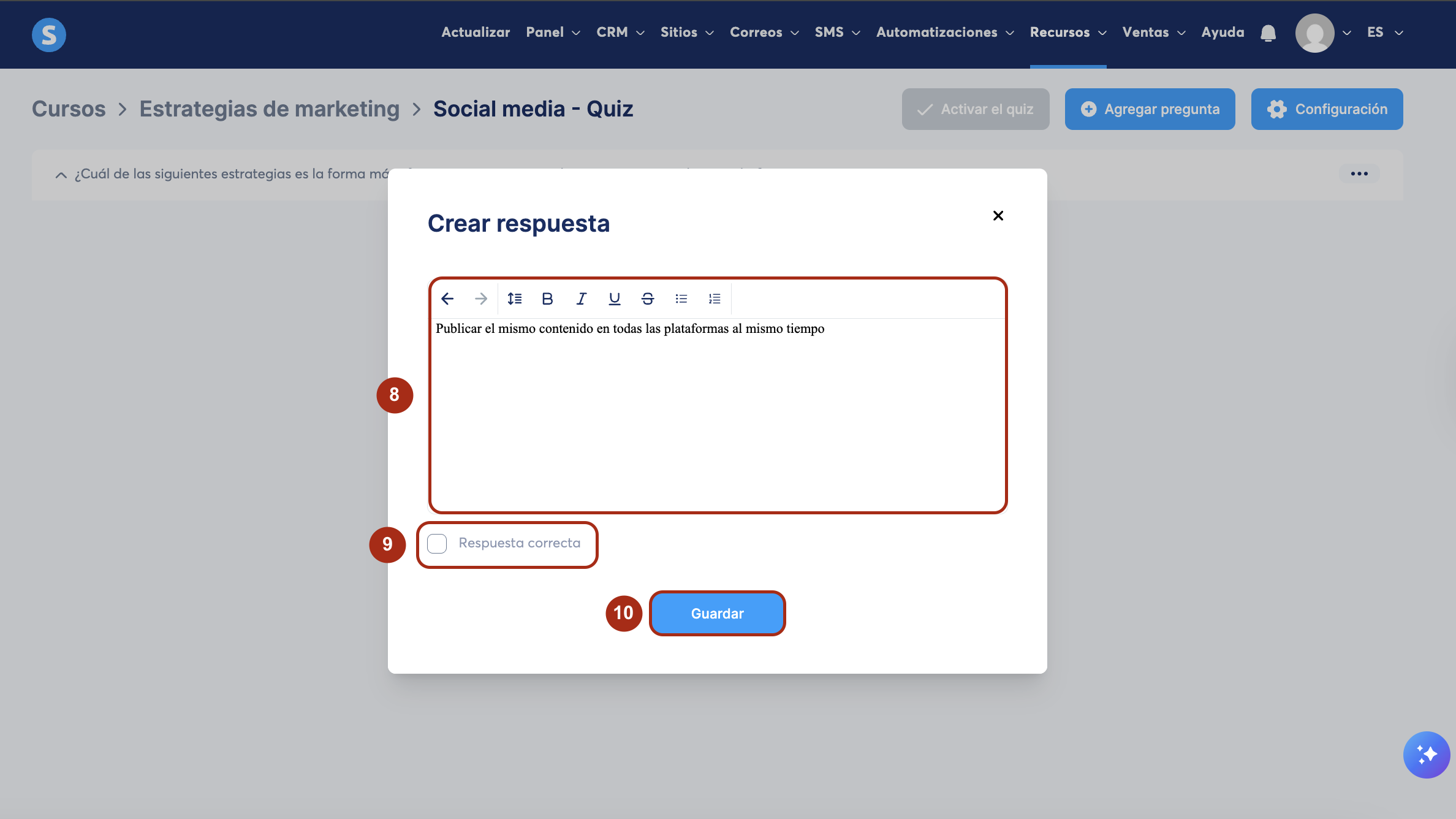Expand the Recursos menu
The width and height of the screenshot is (1456, 819).
[x=1067, y=32]
